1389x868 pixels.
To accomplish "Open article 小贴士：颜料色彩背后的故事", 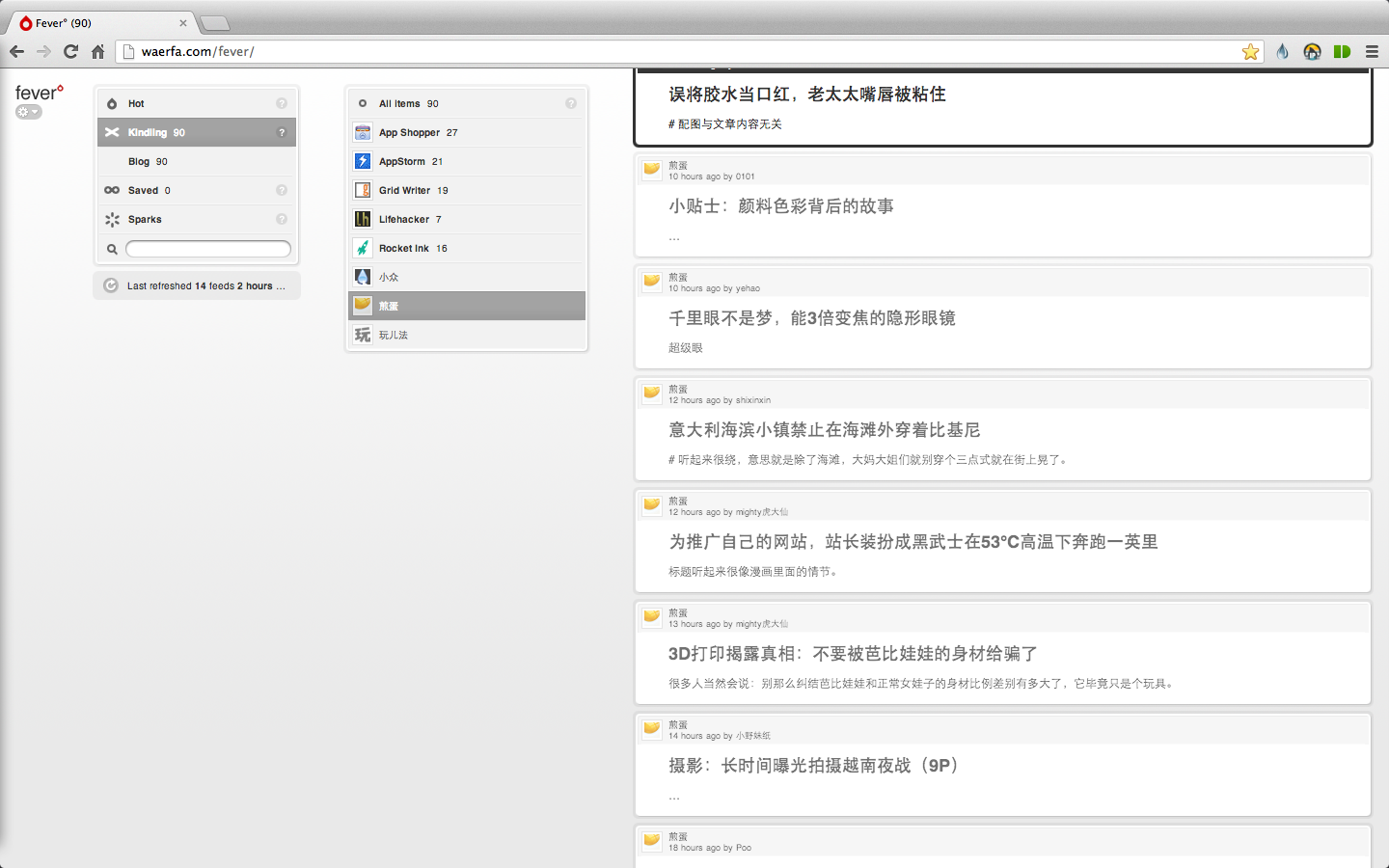I will 781,206.
